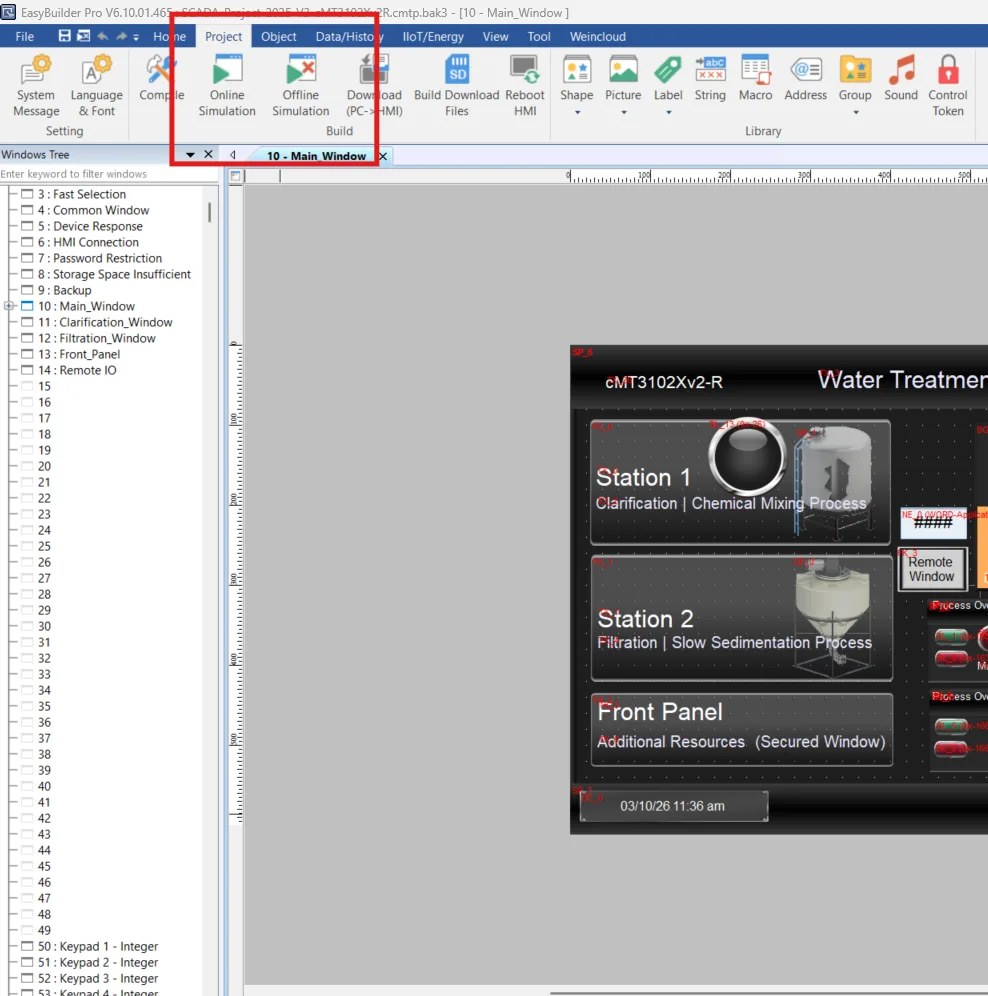Open System Message settings
Screen dimensions: 988x996
coord(36,86)
